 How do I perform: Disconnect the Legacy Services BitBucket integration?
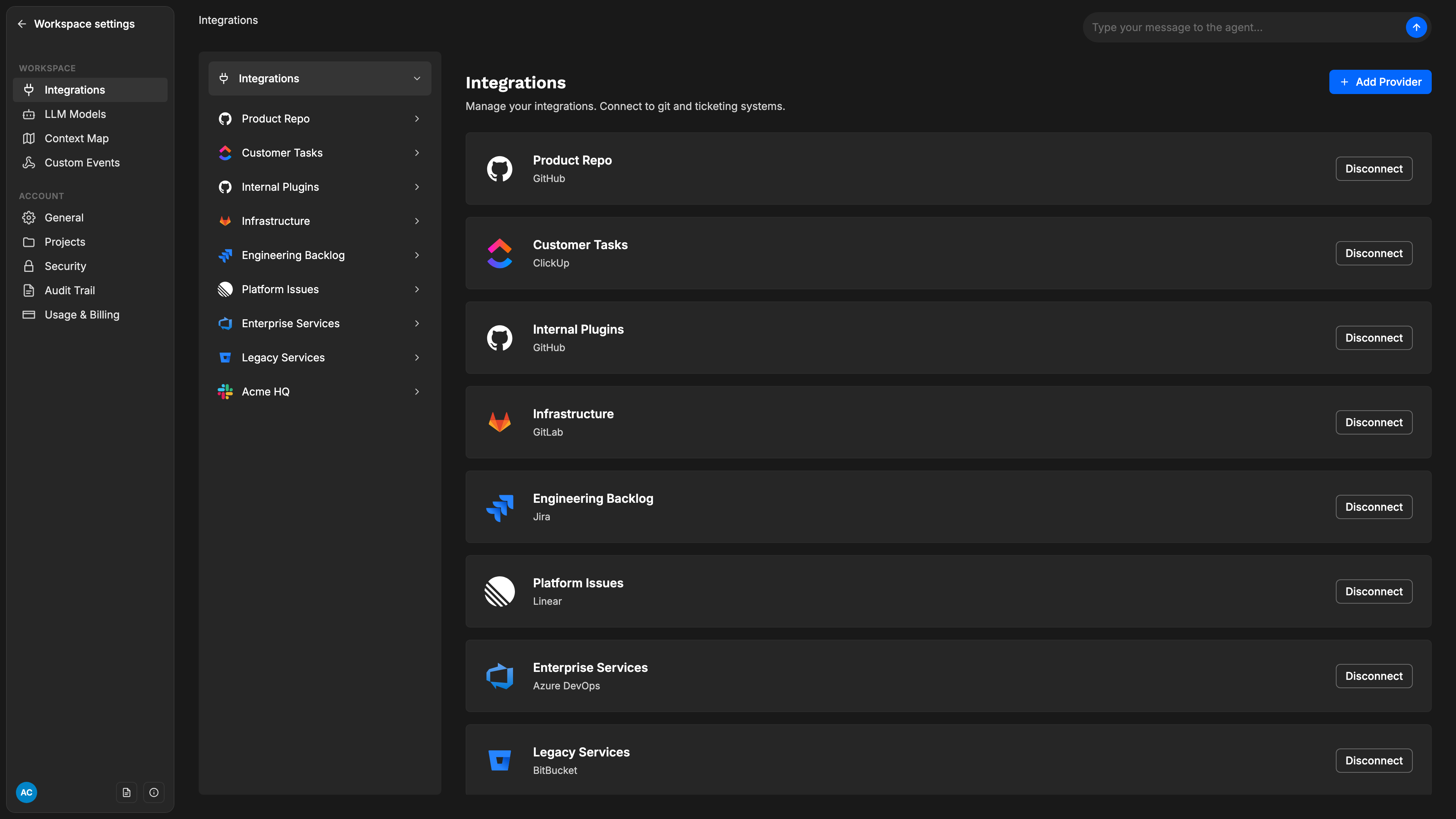point(1374,760)
